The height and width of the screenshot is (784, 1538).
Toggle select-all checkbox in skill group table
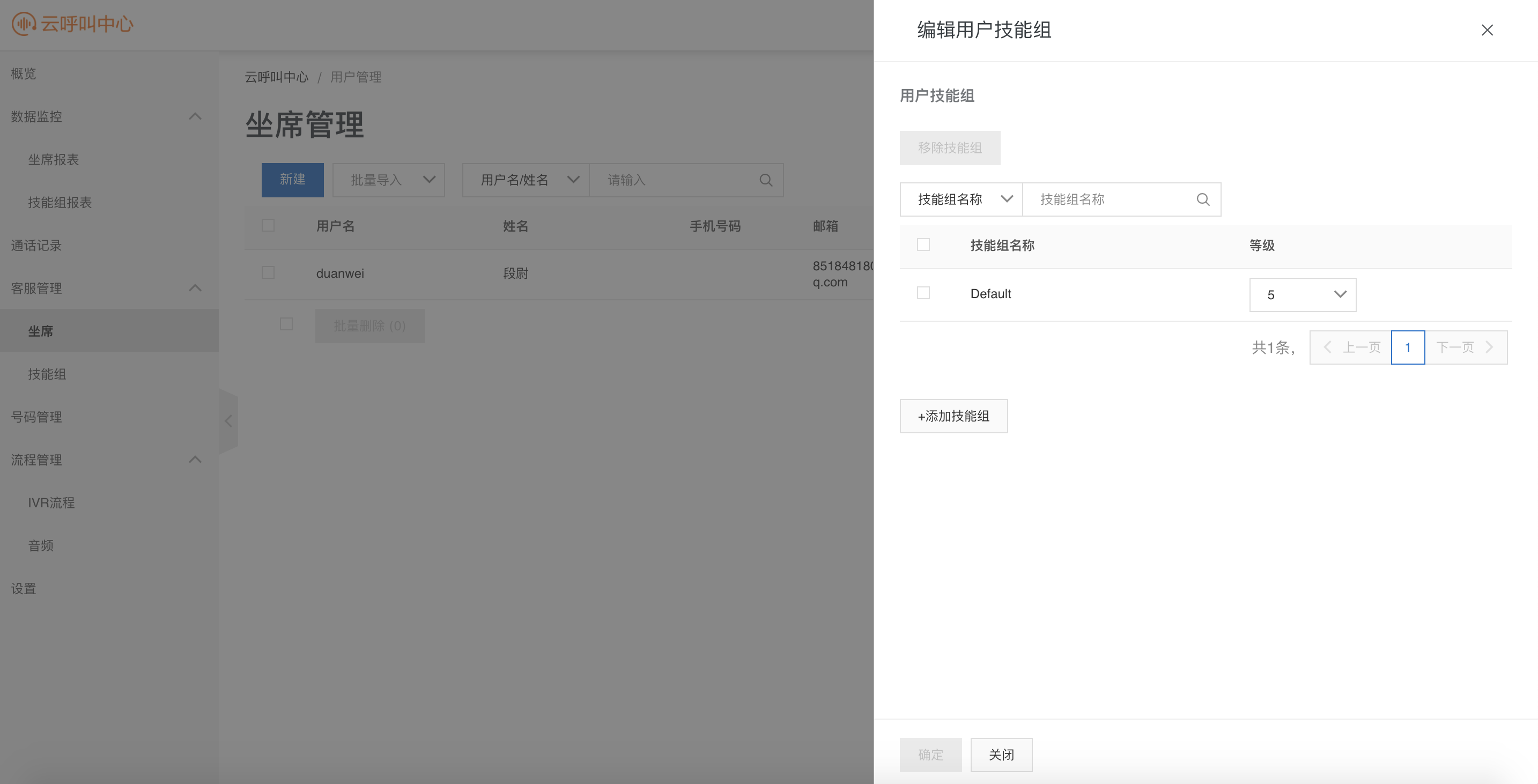[x=923, y=245]
